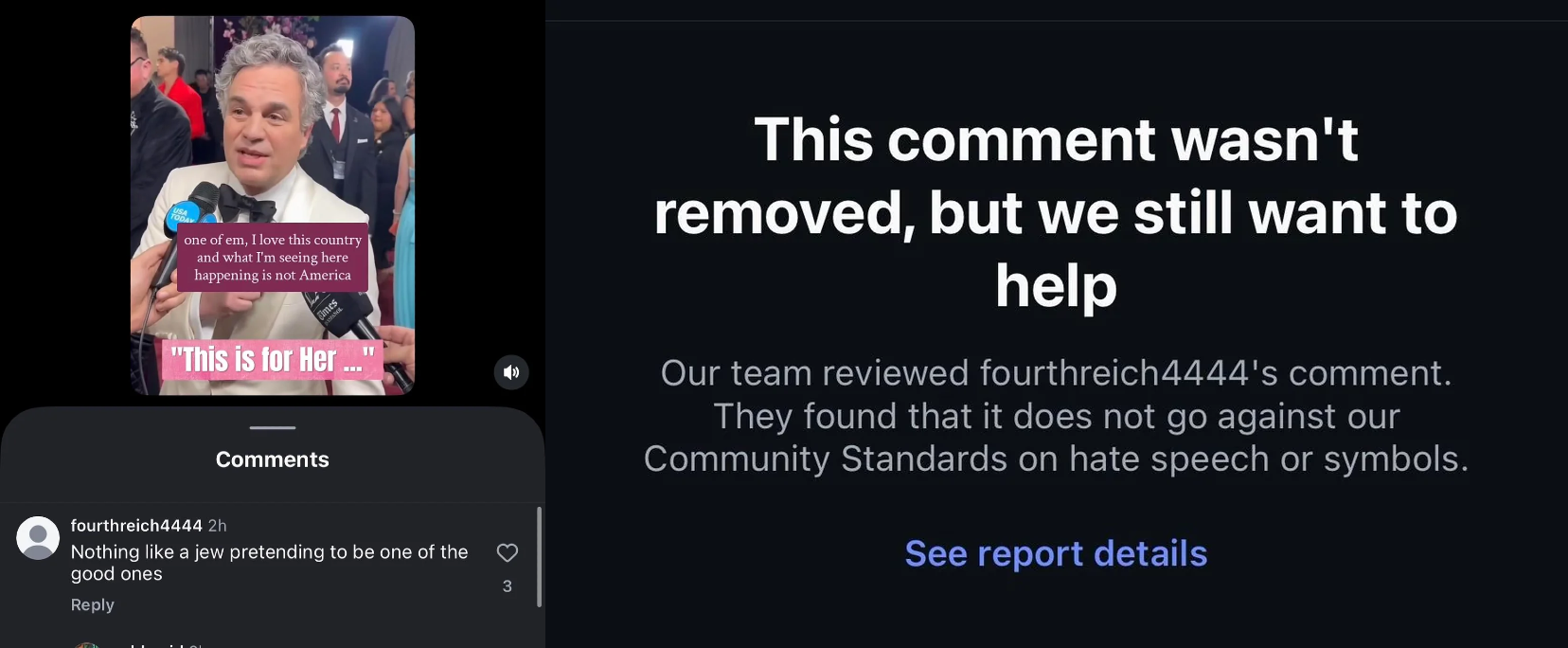
Task: Click the video thumbnail to pause playback
Action: coord(273,205)
